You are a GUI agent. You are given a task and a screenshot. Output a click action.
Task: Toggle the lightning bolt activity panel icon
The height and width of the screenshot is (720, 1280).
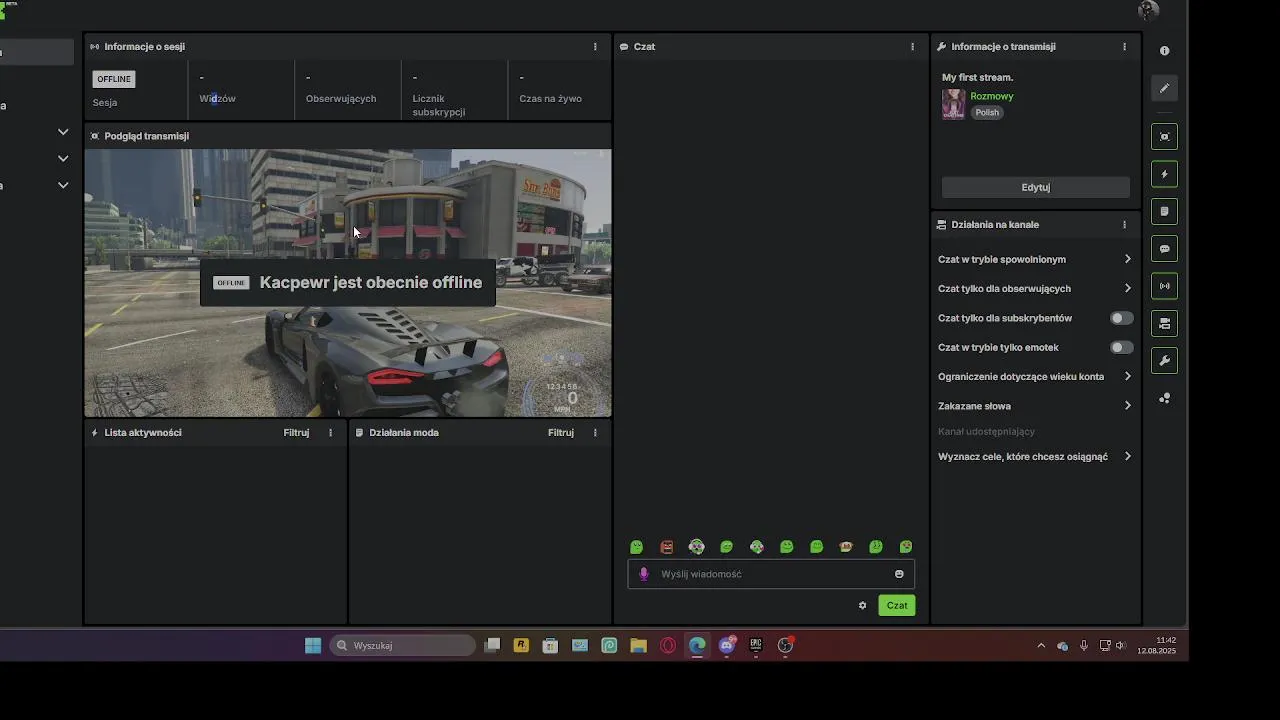pos(1164,174)
